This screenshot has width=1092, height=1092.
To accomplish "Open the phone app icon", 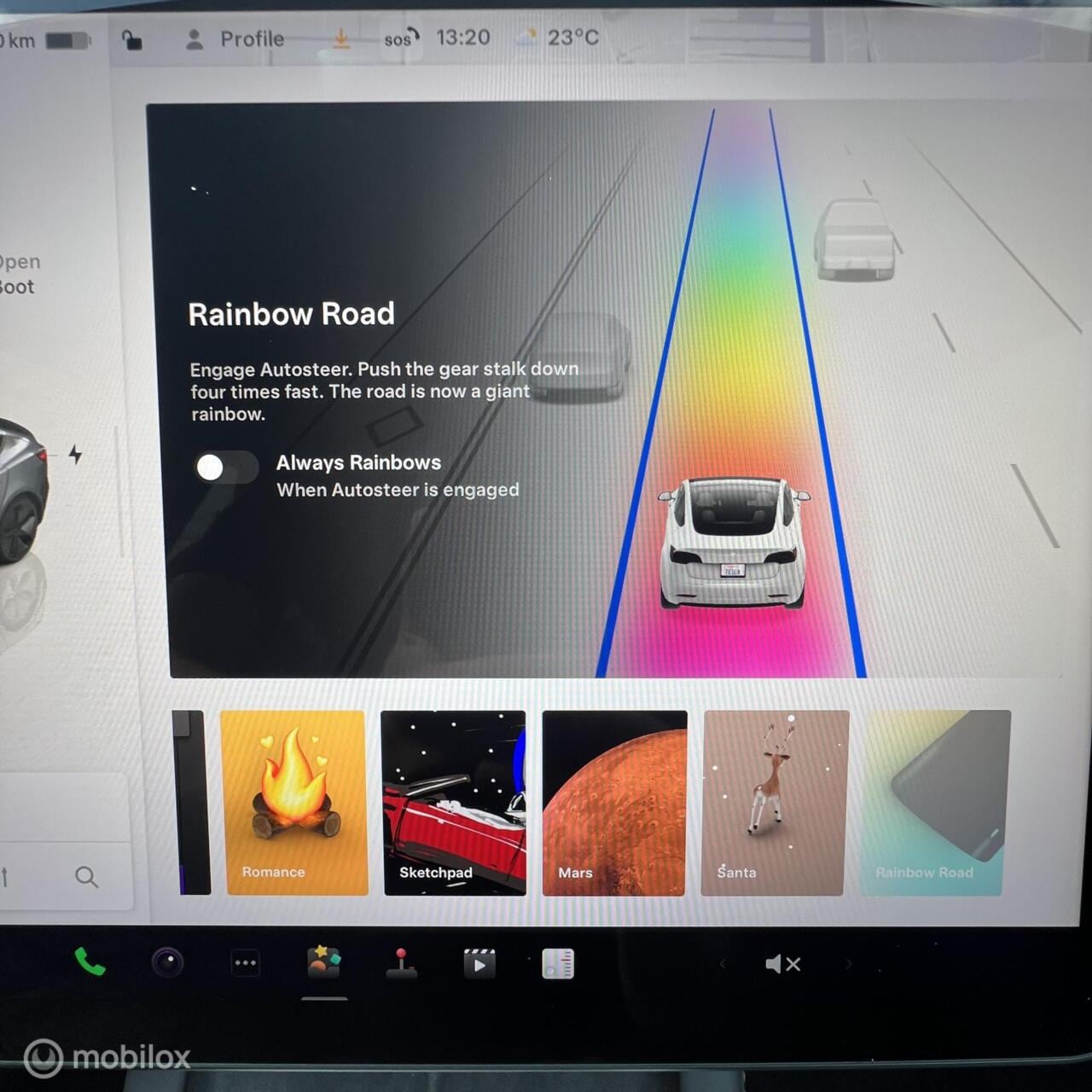I will pos(90,962).
